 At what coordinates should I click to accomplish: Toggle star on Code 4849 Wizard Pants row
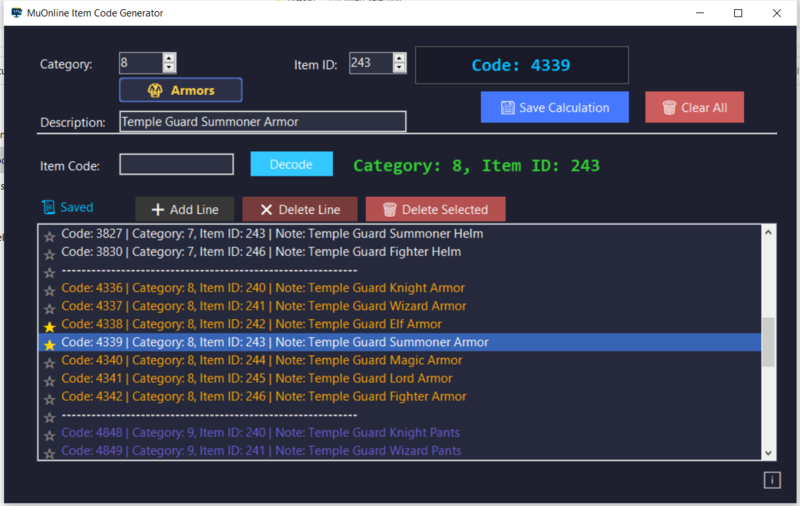pyautogui.click(x=49, y=453)
